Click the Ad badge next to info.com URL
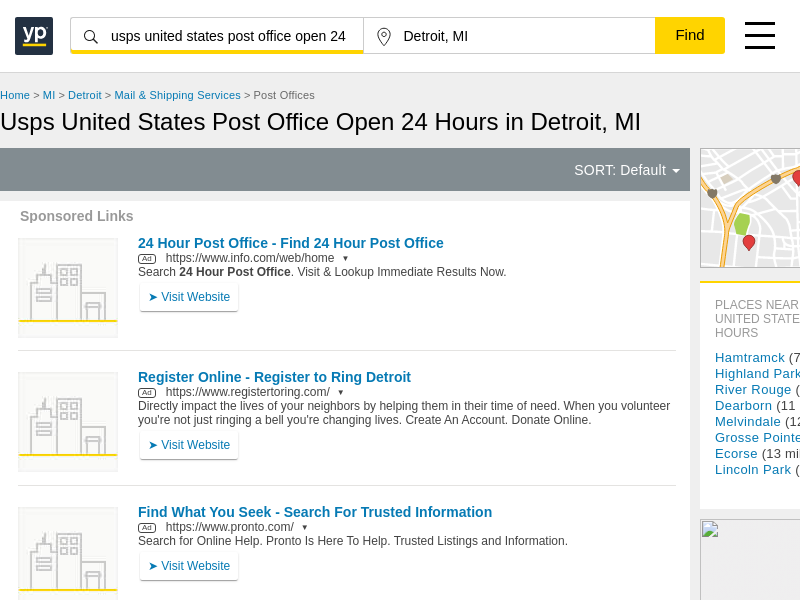The height and width of the screenshot is (600, 800). coord(147,259)
